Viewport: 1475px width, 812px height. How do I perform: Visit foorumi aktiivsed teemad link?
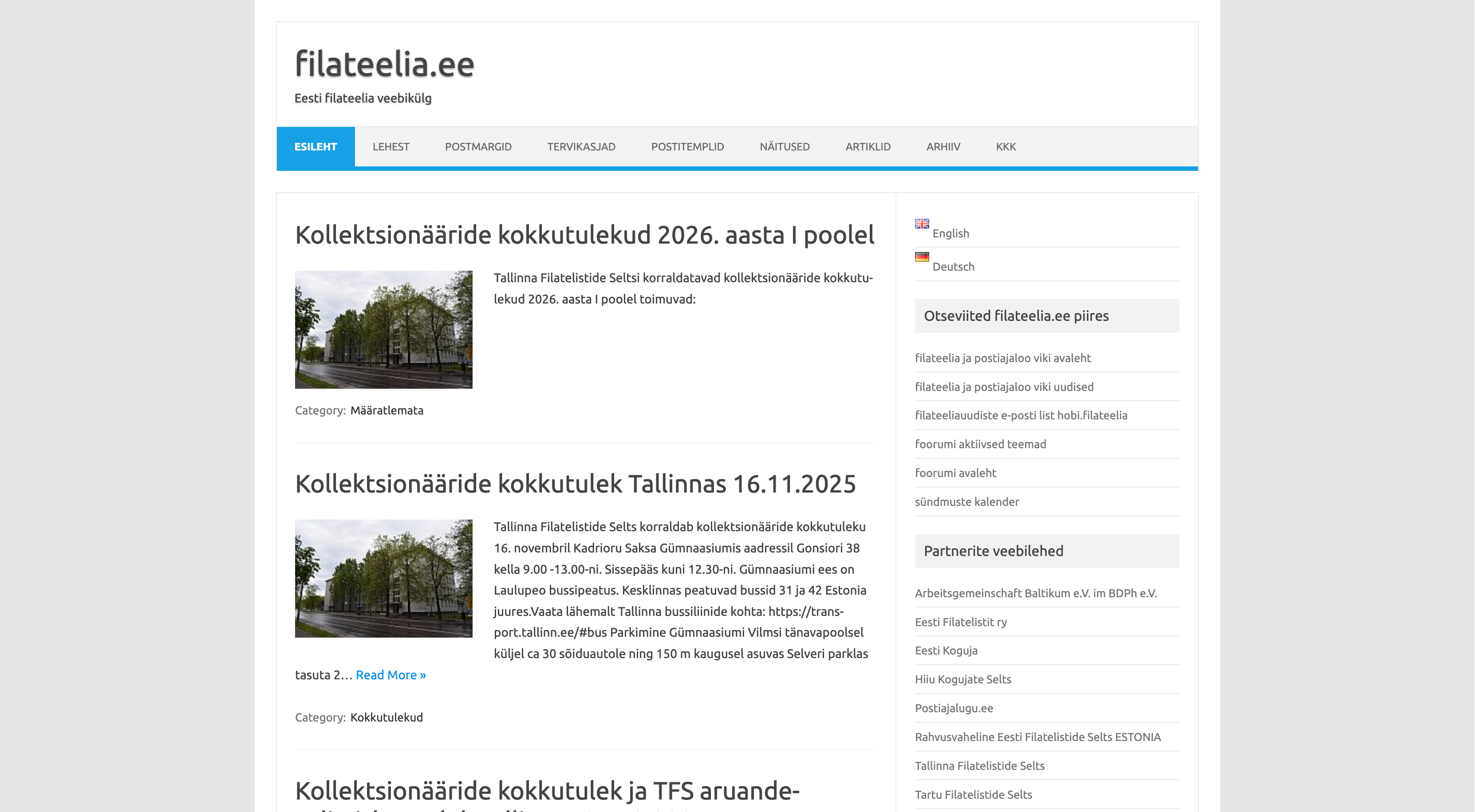(980, 444)
